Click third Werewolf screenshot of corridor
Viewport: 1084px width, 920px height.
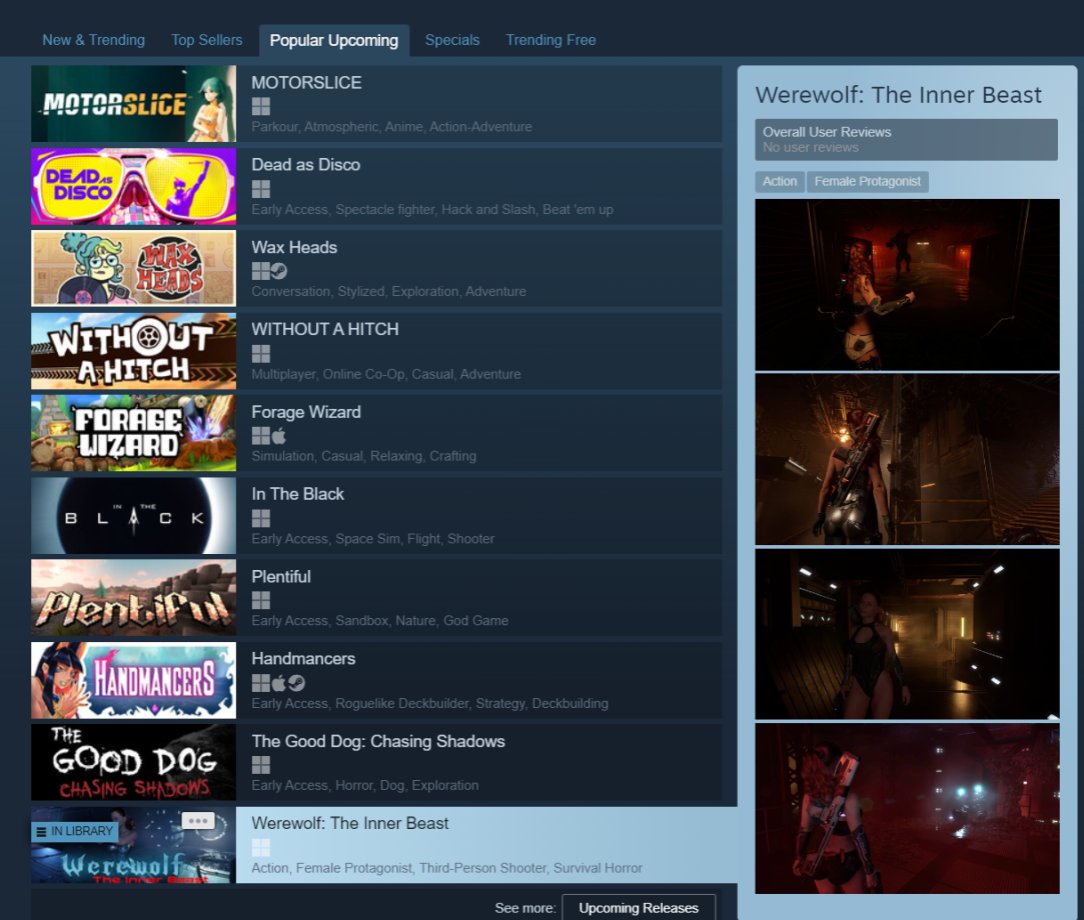(x=907, y=634)
